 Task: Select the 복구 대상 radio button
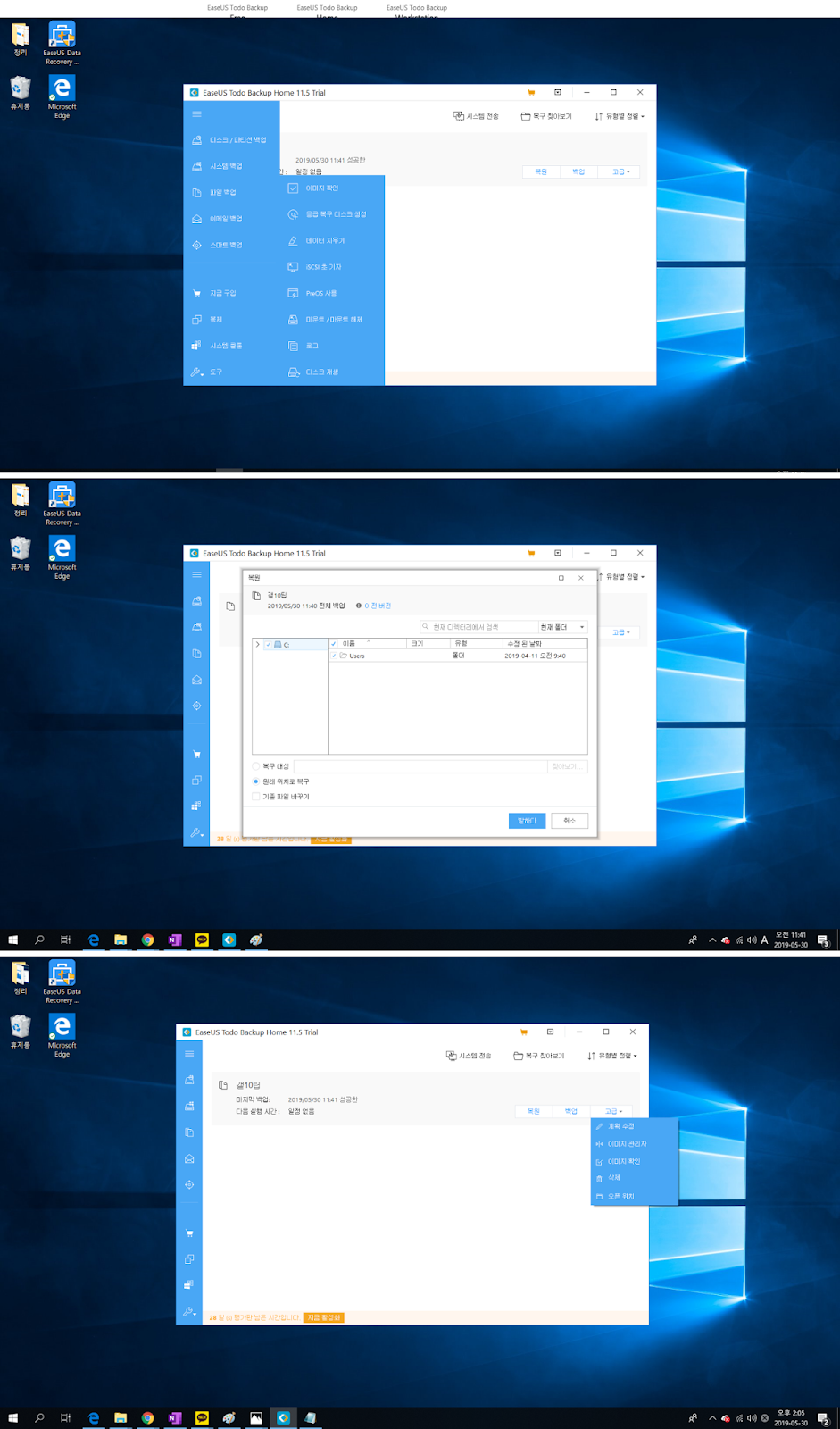pos(256,766)
